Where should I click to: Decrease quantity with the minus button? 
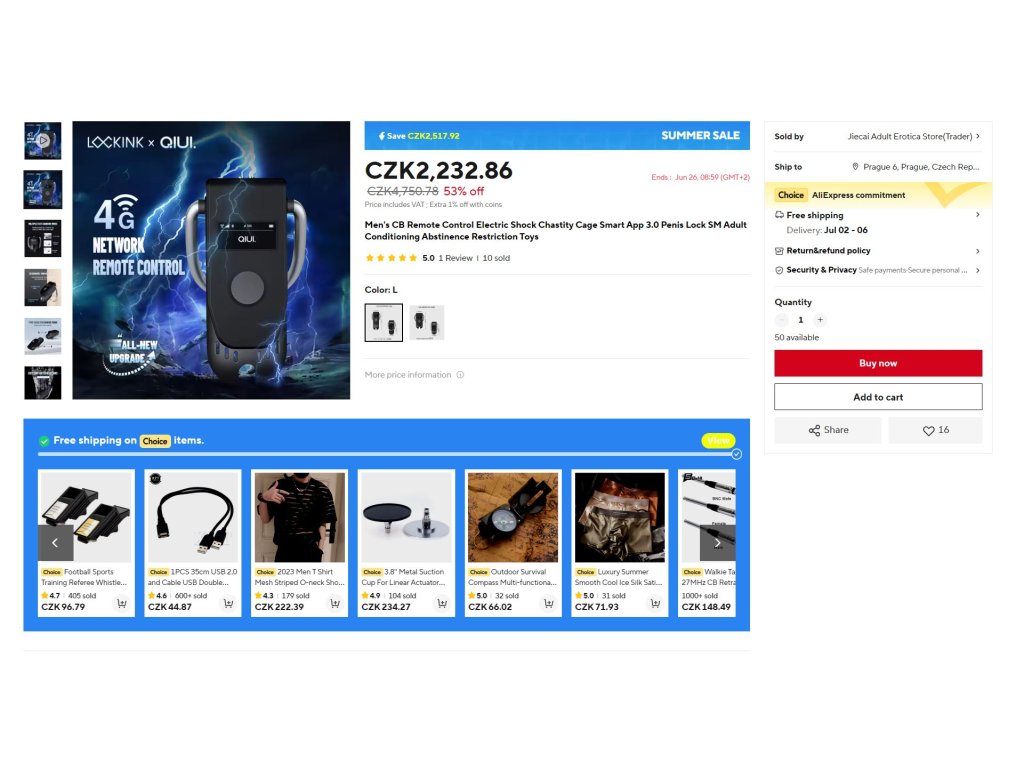tap(782, 320)
